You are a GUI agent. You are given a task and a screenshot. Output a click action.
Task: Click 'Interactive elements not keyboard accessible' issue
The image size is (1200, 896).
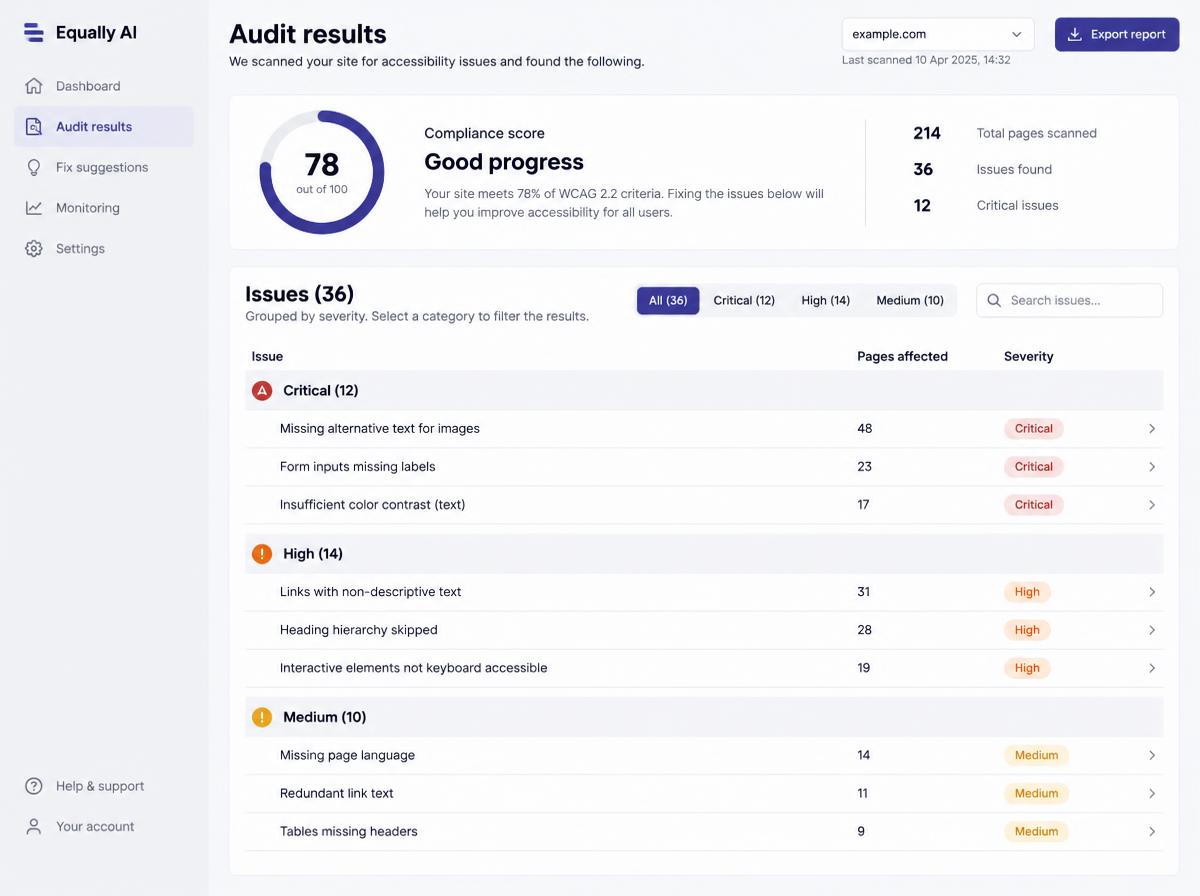[x=414, y=668]
